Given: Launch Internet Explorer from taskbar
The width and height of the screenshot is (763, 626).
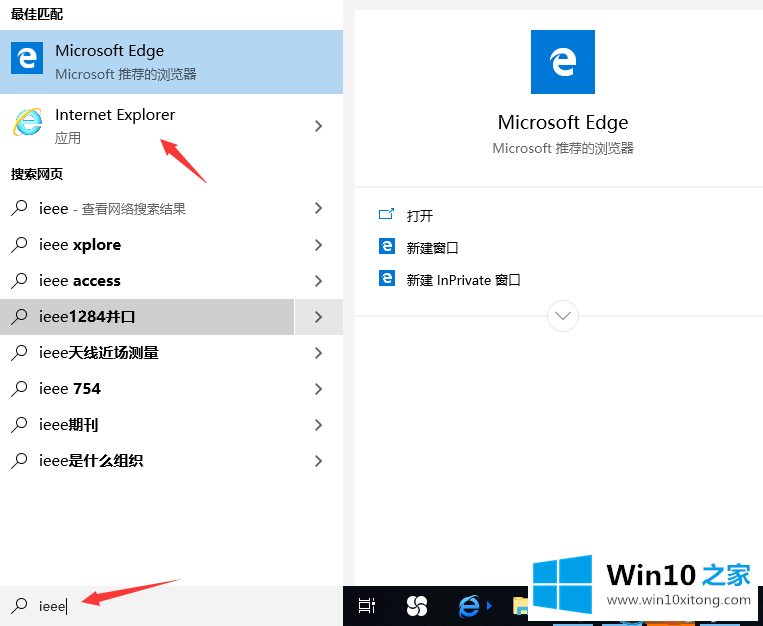Looking at the screenshot, I should 469,605.
